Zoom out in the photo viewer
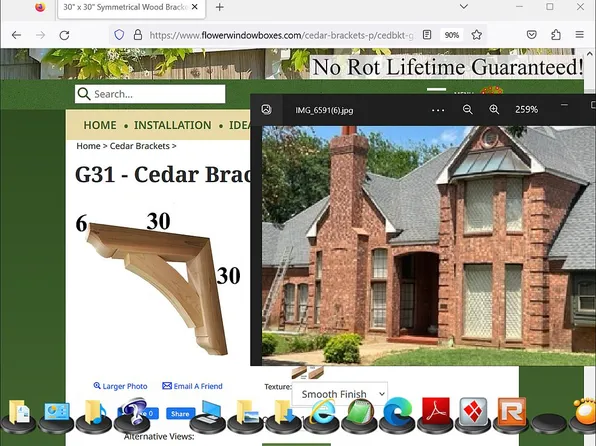This screenshot has width=596, height=446. pyautogui.click(x=468, y=110)
